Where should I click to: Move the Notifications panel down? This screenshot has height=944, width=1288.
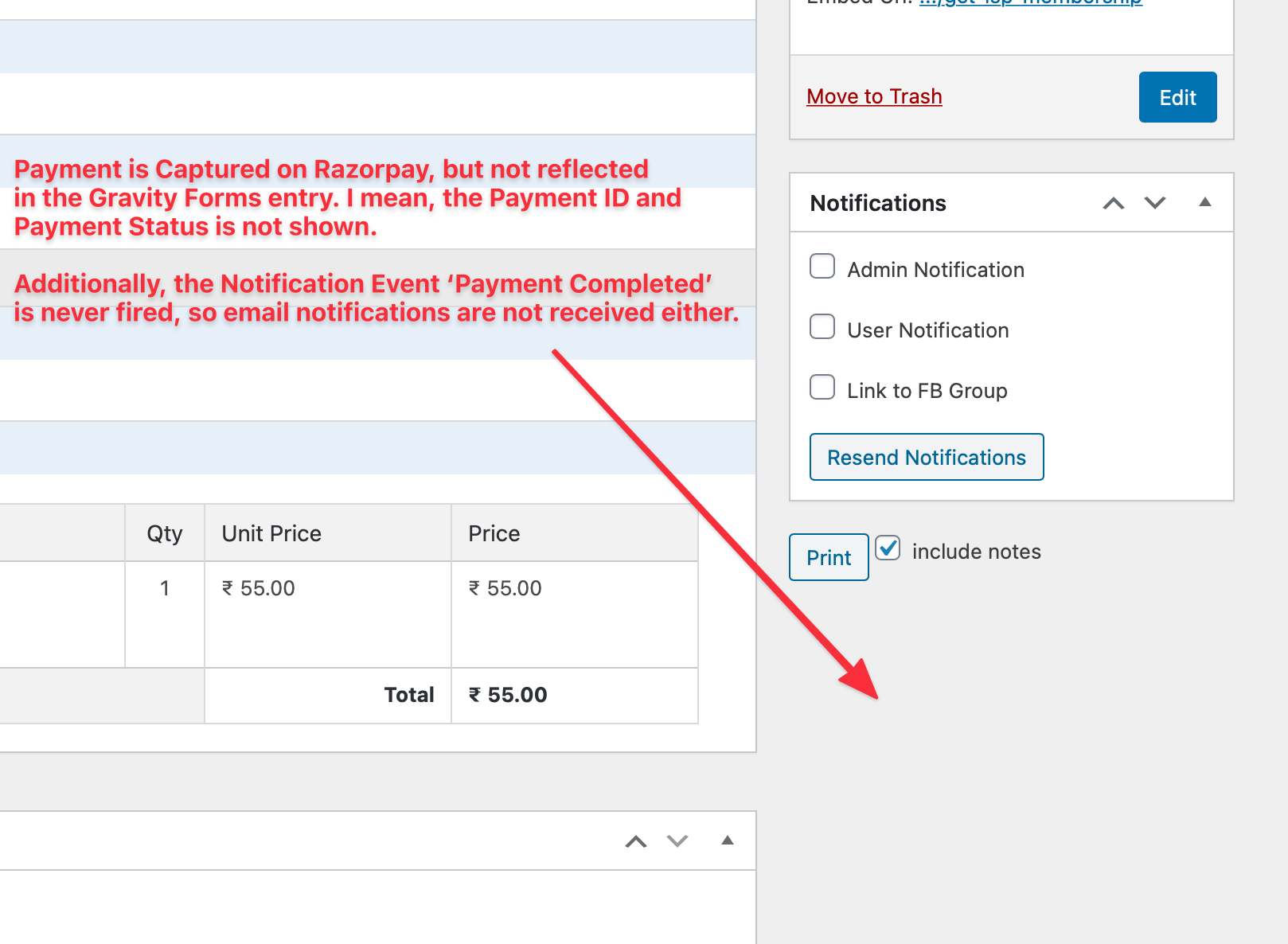[1154, 203]
